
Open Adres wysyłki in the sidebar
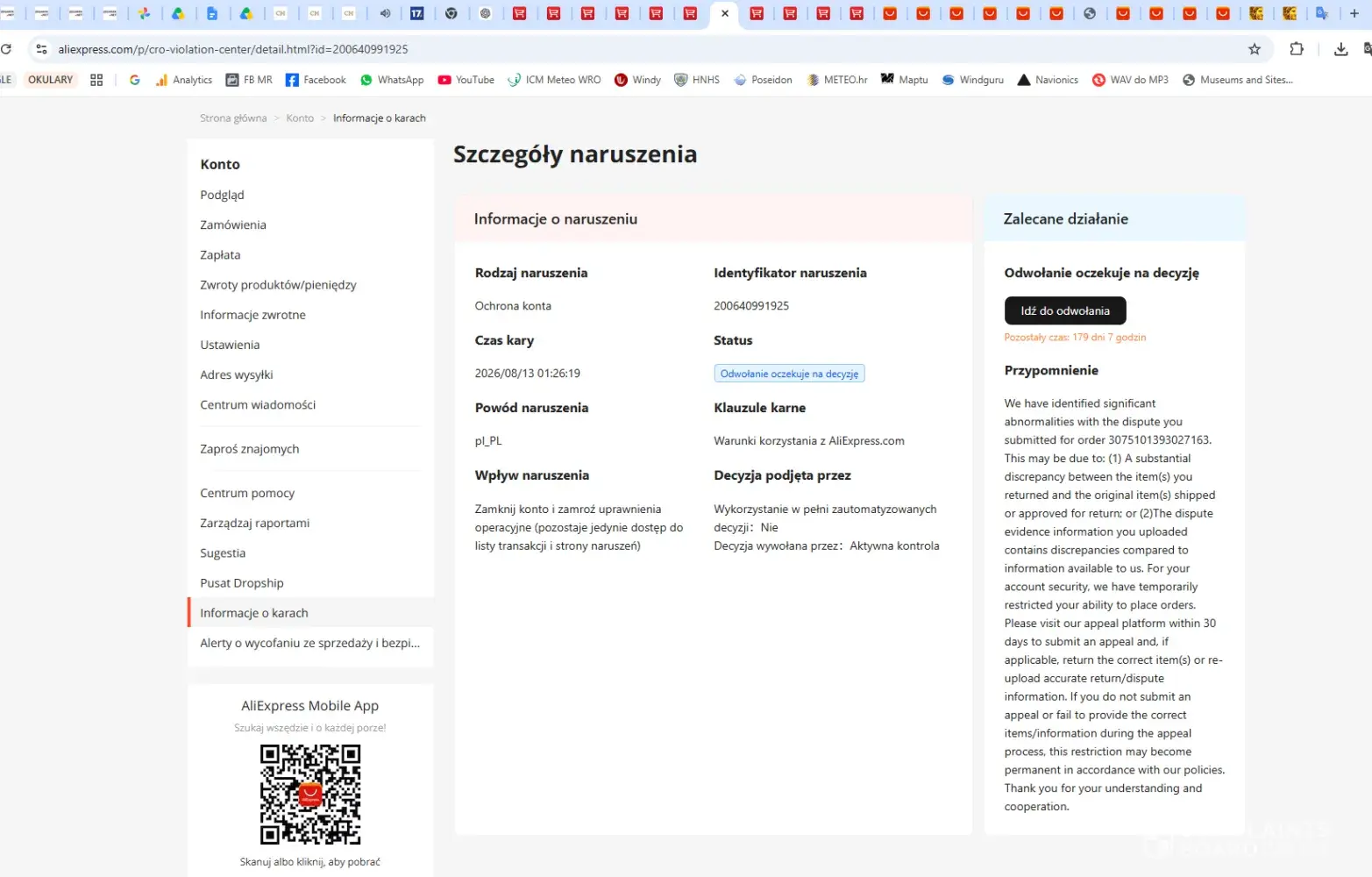[237, 374]
